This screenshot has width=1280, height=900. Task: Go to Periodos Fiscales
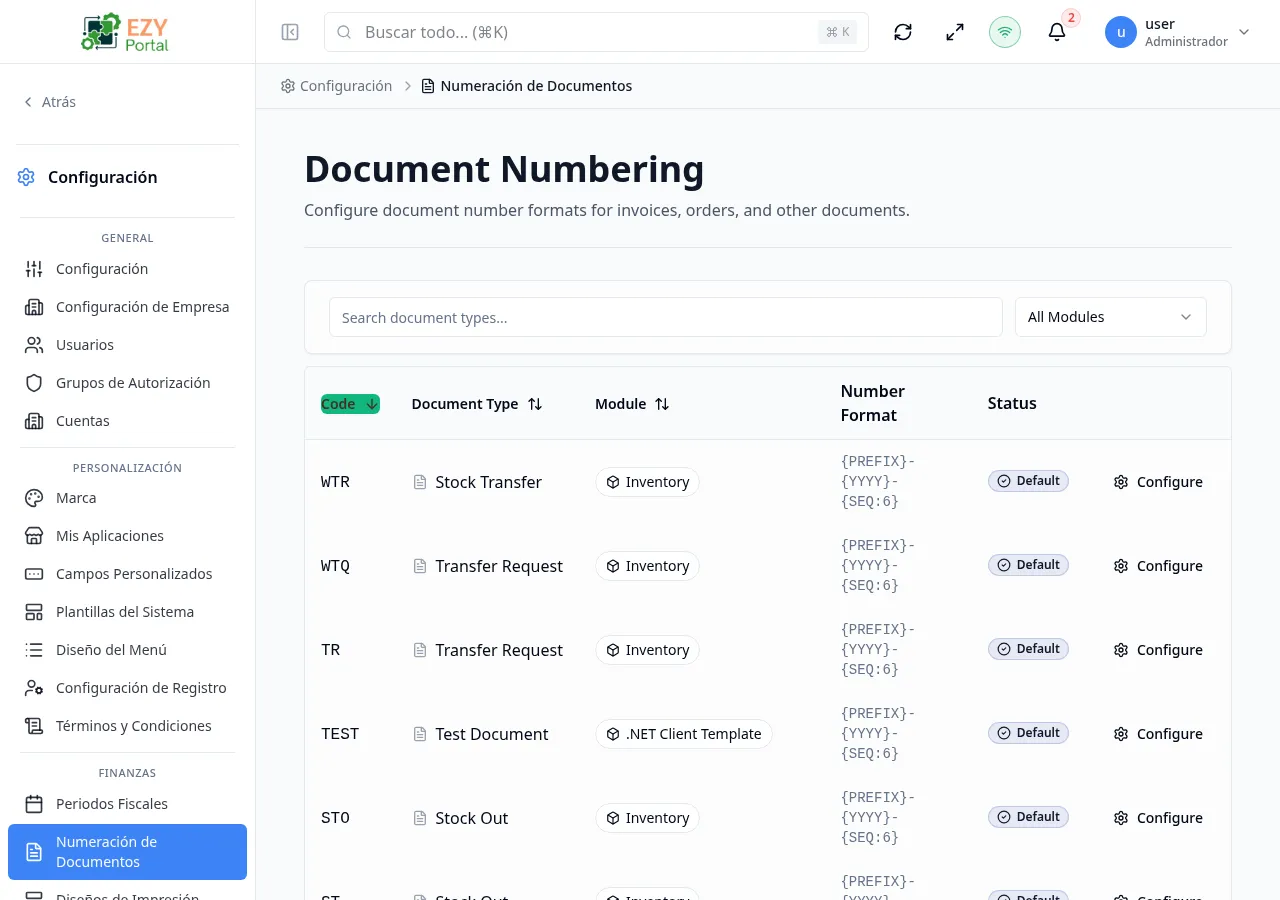[127, 804]
